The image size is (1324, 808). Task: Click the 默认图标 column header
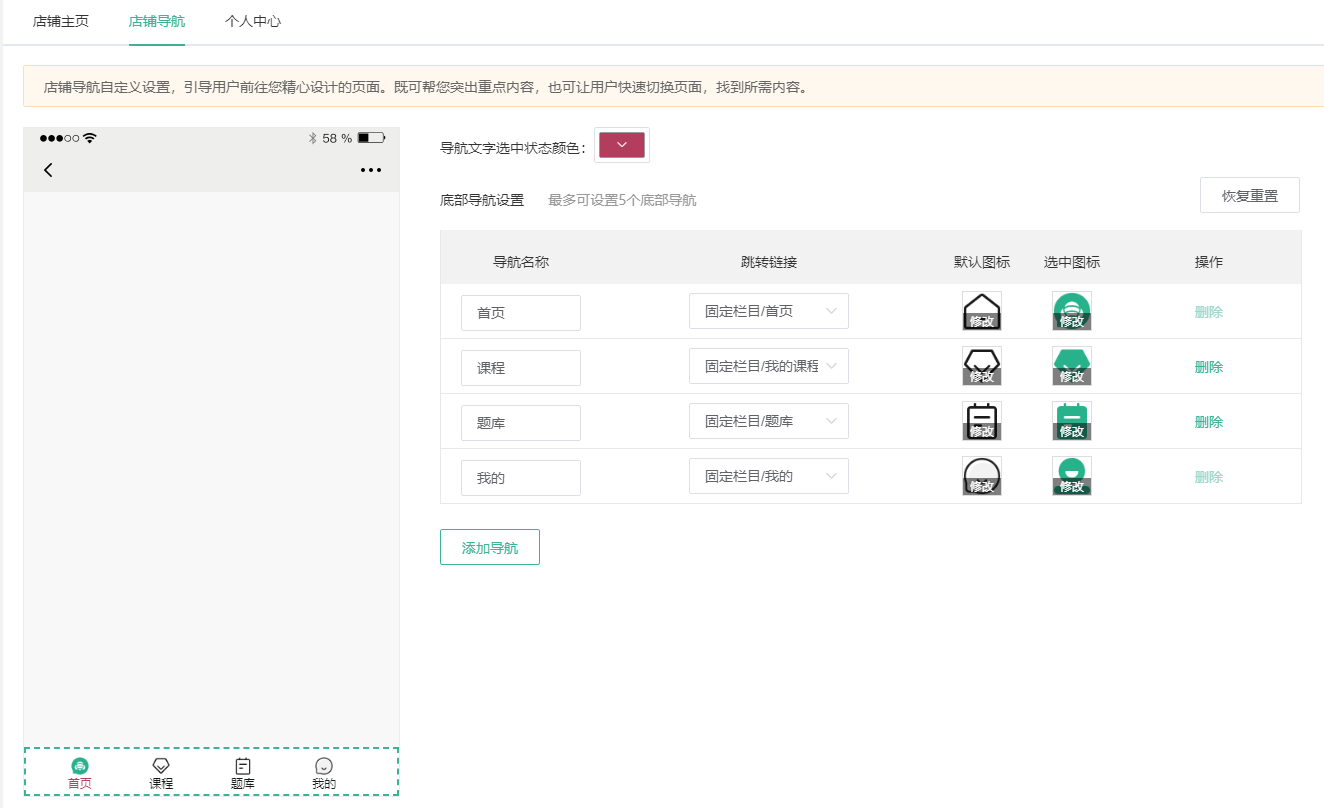pos(982,262)
